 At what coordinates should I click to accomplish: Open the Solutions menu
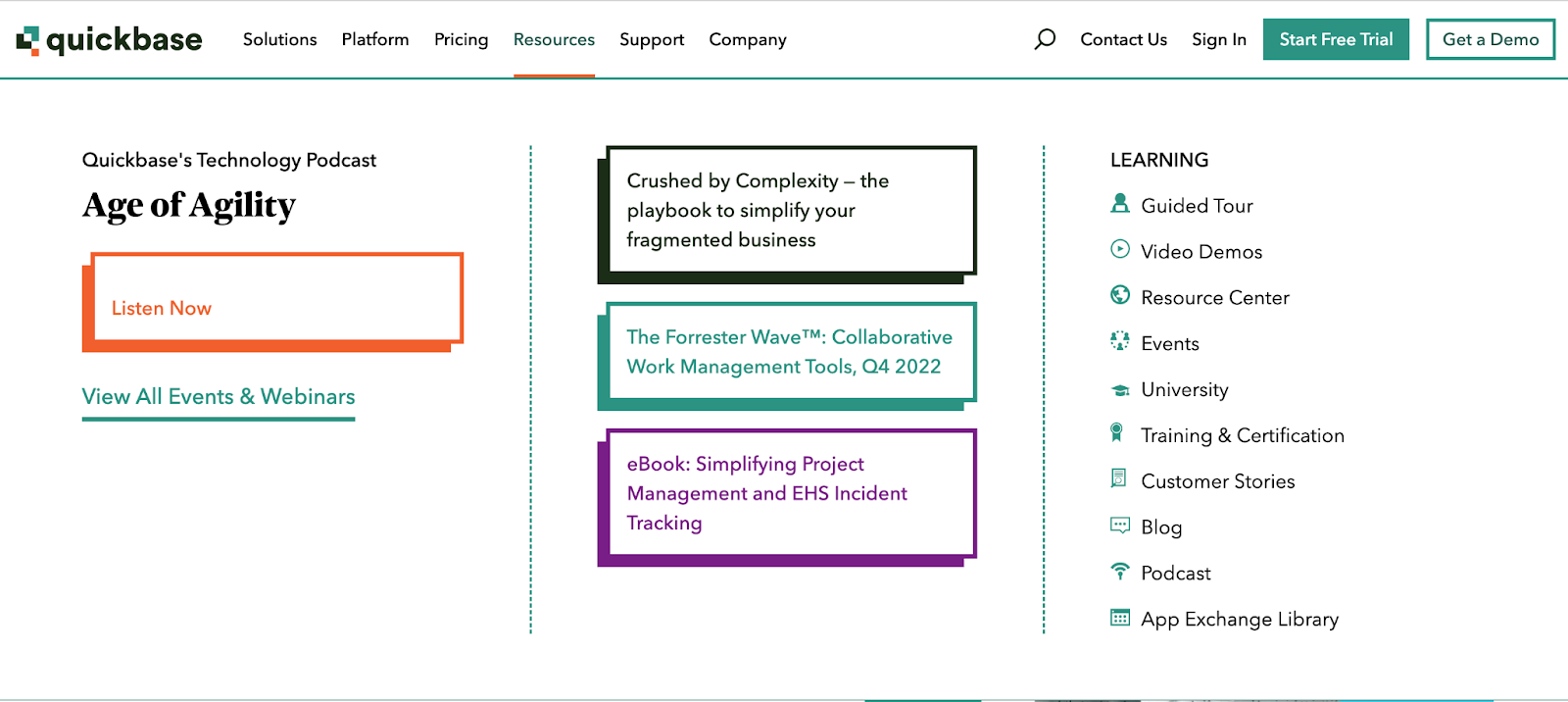coord(279,39)
